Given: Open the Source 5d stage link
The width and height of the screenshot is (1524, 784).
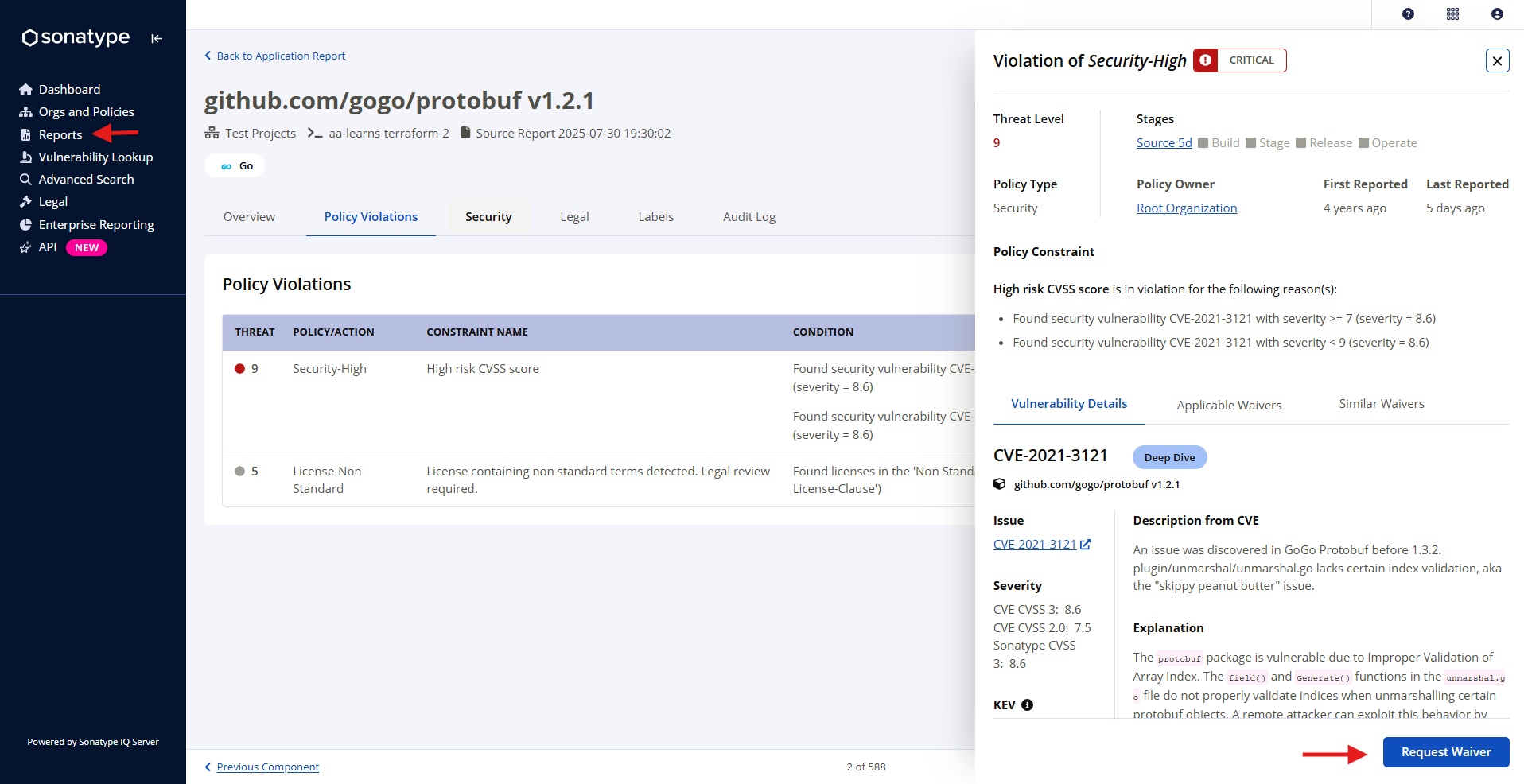Looking at the screenshot, I should pos(1164,143).
